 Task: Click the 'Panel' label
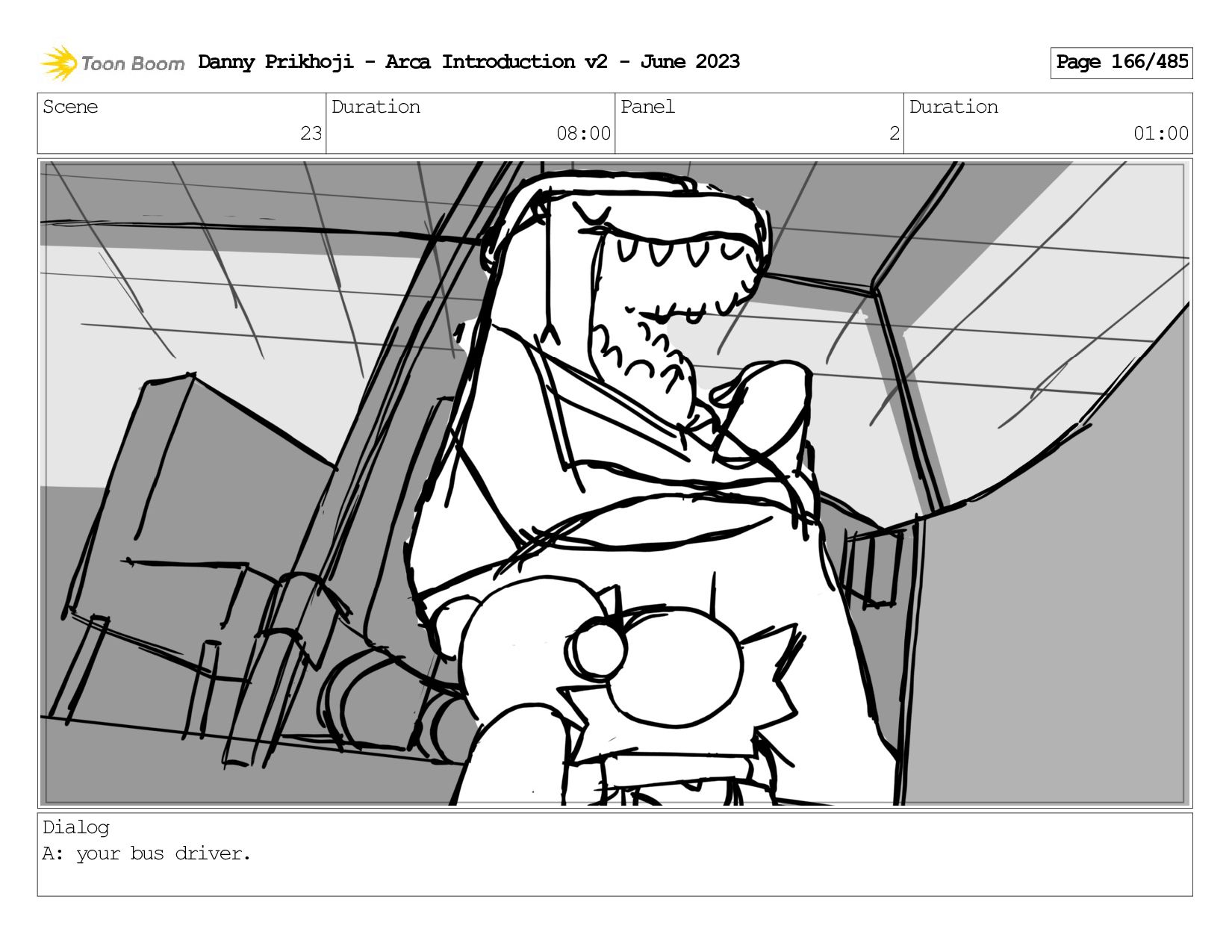pos(647,107)
